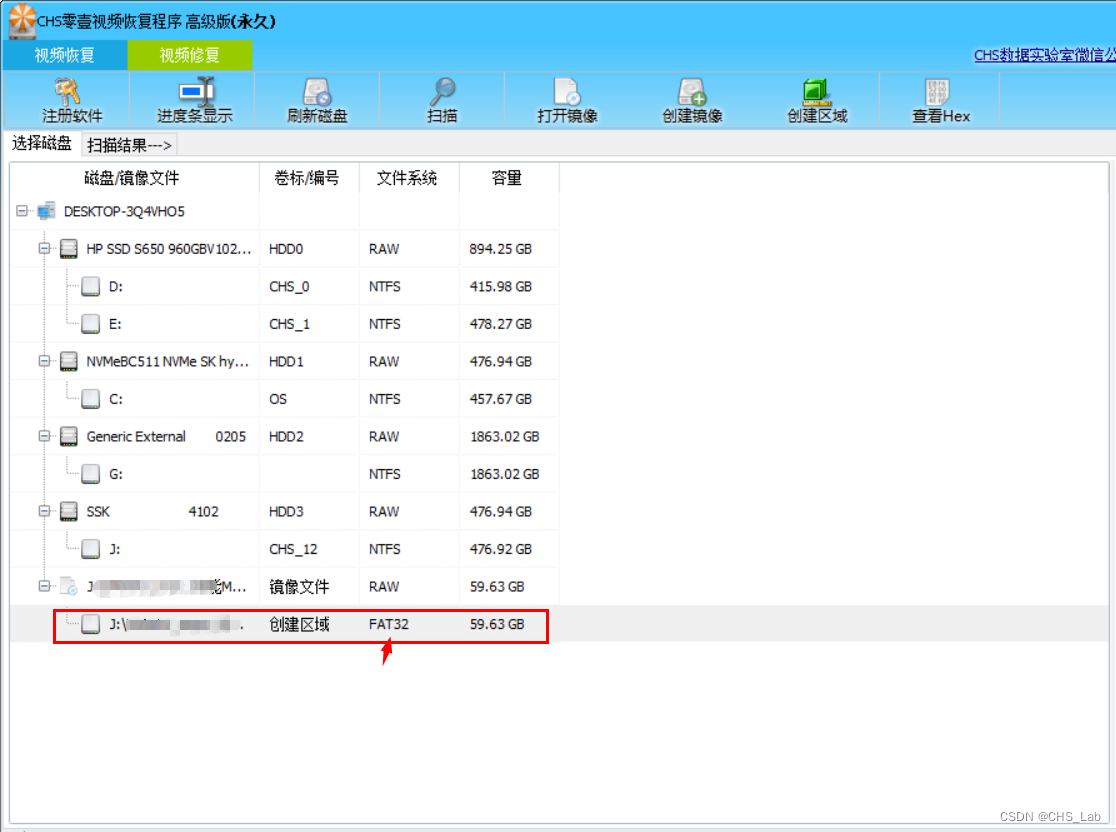This screenshot has height=832, width=1116.
Task: Check the G: partition checkbox
Action: [x=90, y=474]
